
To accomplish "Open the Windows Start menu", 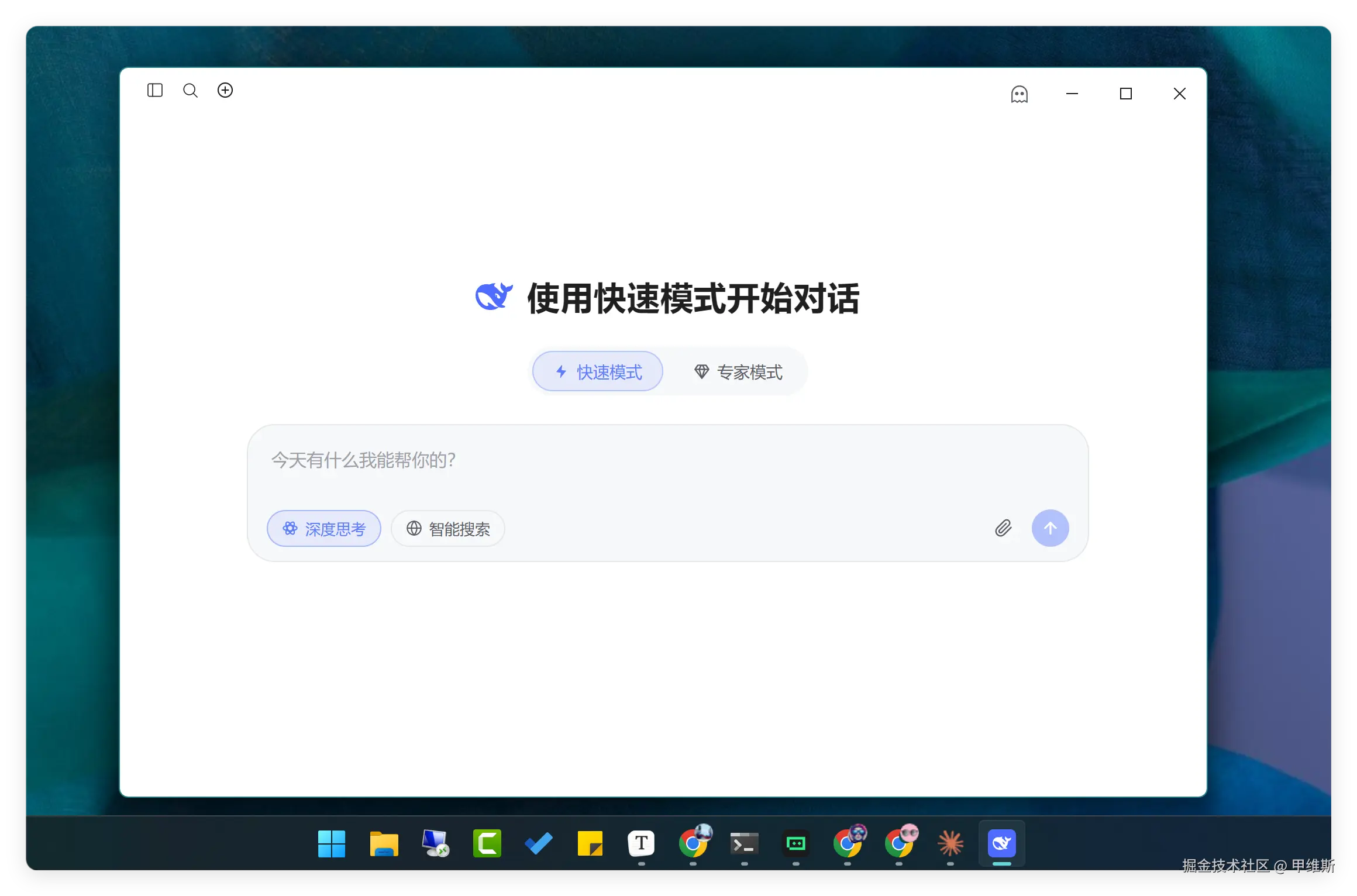I will [332, 843].
